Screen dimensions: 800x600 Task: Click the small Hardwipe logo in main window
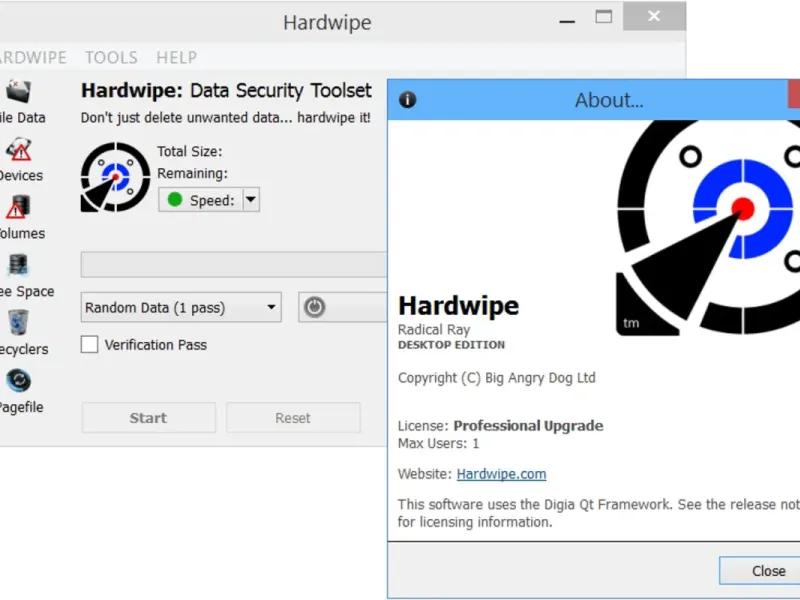pos(115,177)
